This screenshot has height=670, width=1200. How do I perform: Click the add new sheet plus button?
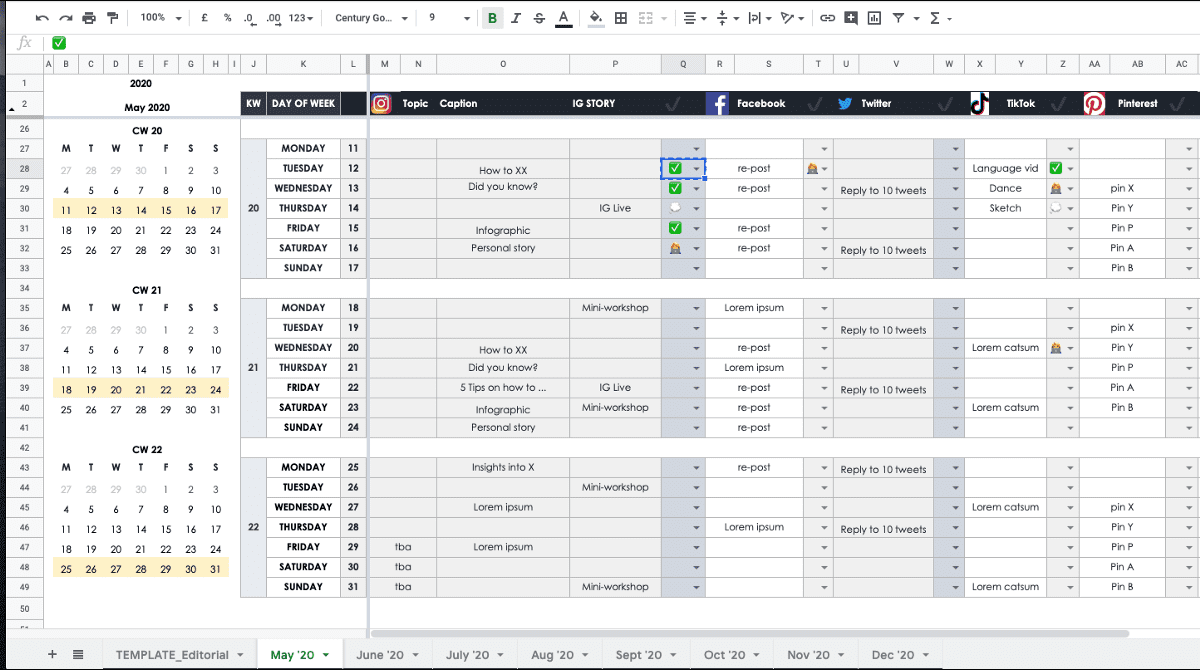[52, 654]
